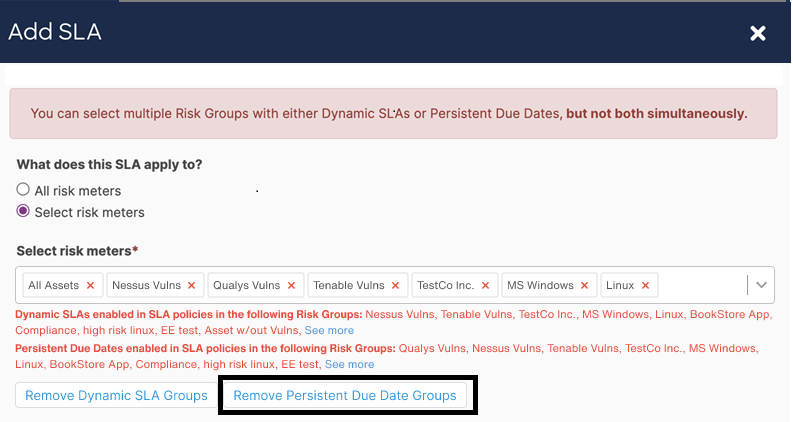Click the Tenable Vulns chip label
793x422 pixels.
click(349, 285)
